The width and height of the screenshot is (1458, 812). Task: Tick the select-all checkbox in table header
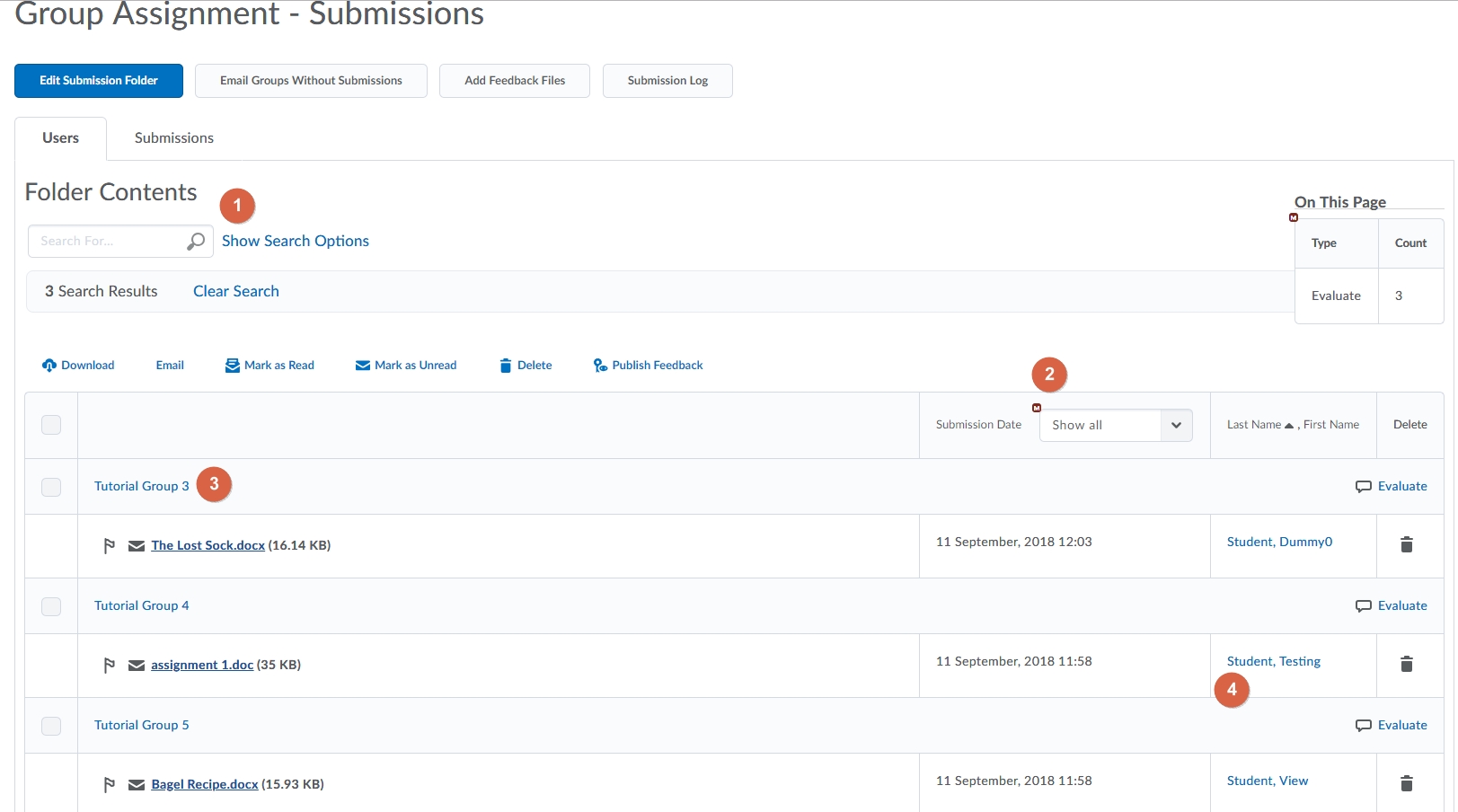51,425
